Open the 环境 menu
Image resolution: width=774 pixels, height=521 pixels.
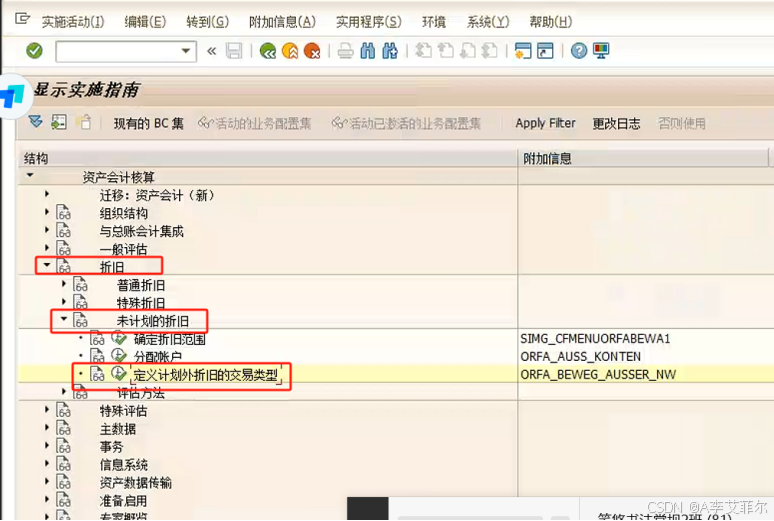point(434,22)
